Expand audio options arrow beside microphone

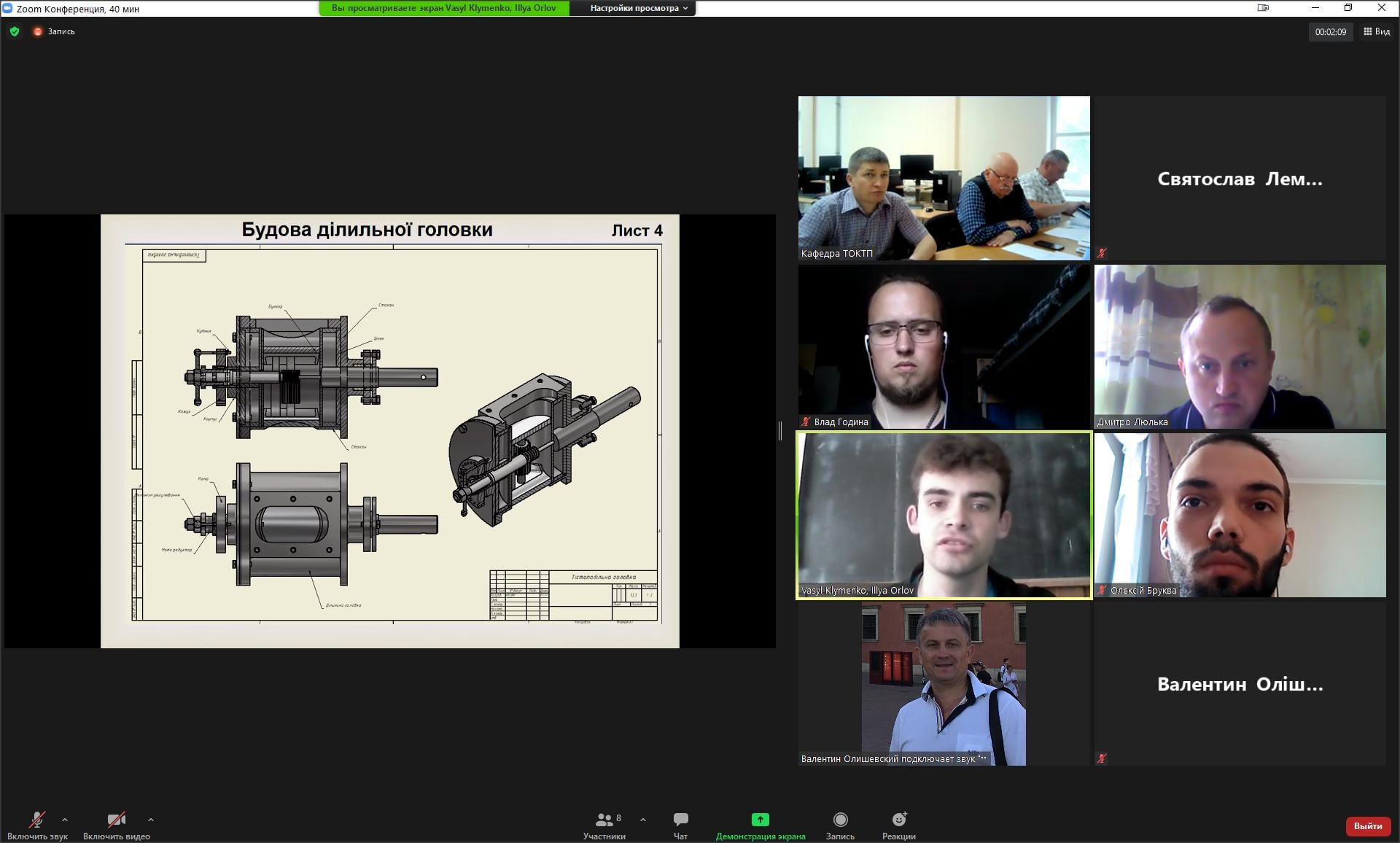[x=65, y=820]
